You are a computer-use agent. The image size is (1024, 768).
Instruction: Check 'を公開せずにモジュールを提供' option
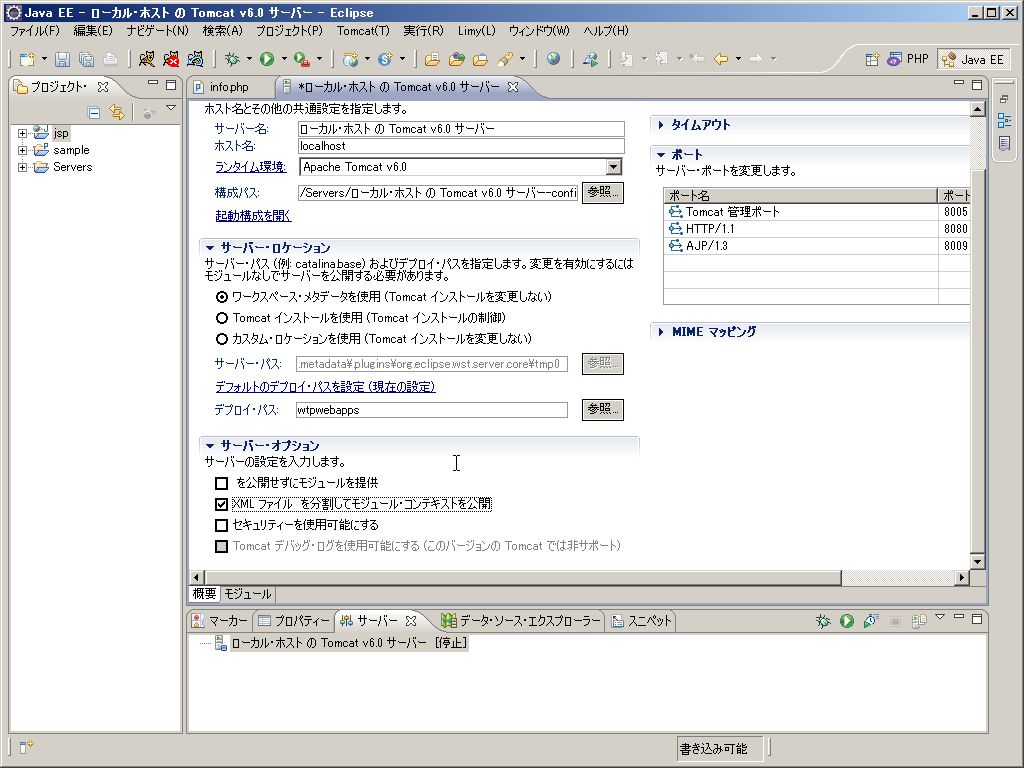click(x=221, y=483)
